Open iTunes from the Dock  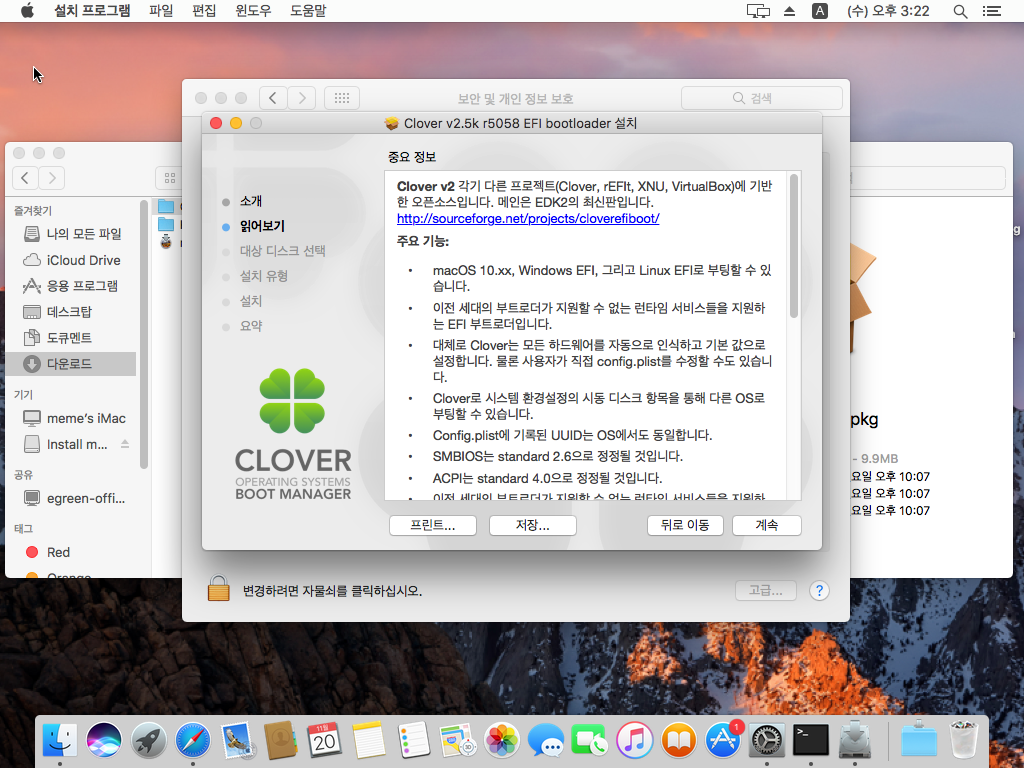[634, 741]
